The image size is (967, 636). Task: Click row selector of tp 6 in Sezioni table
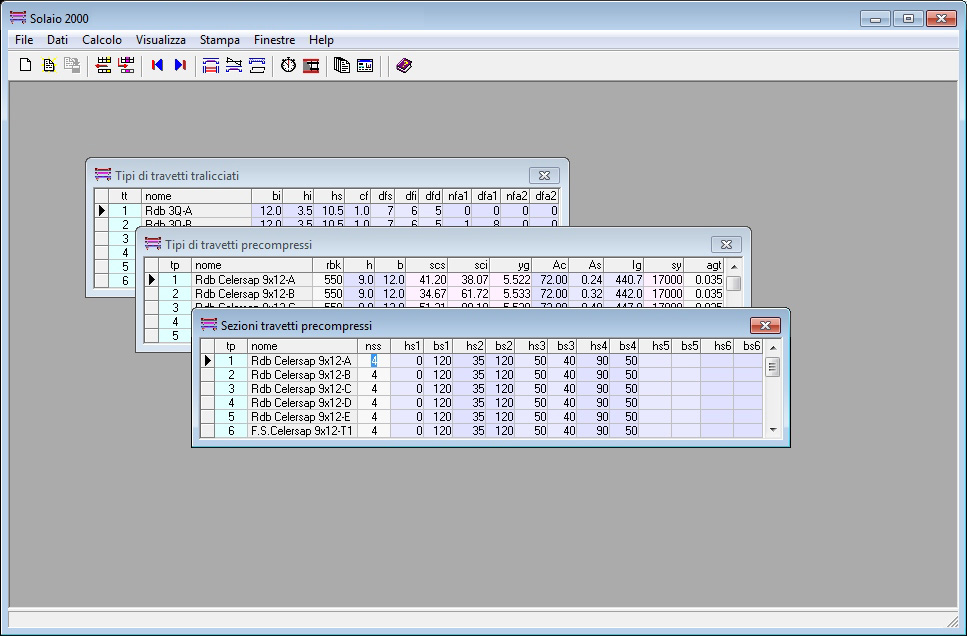click(208, 431)
